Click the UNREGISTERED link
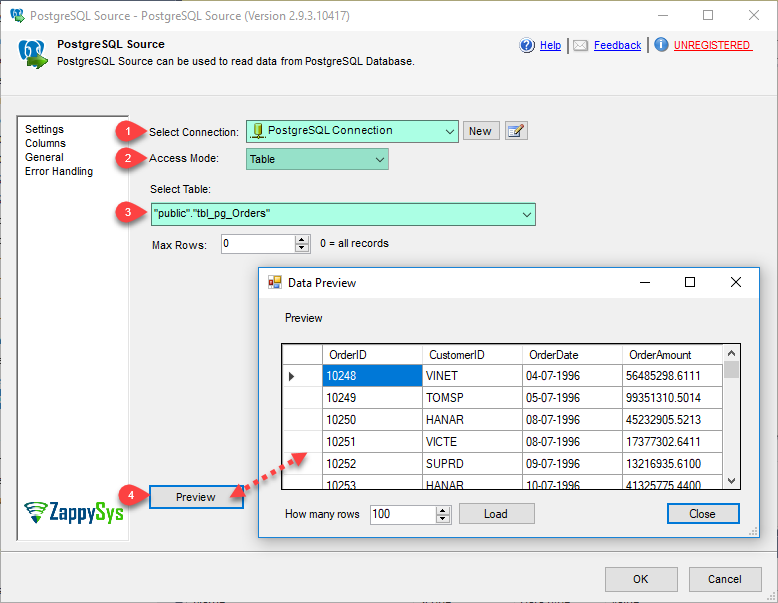Image resolution: width=778 pixels, height=603 pixels. 713,45
